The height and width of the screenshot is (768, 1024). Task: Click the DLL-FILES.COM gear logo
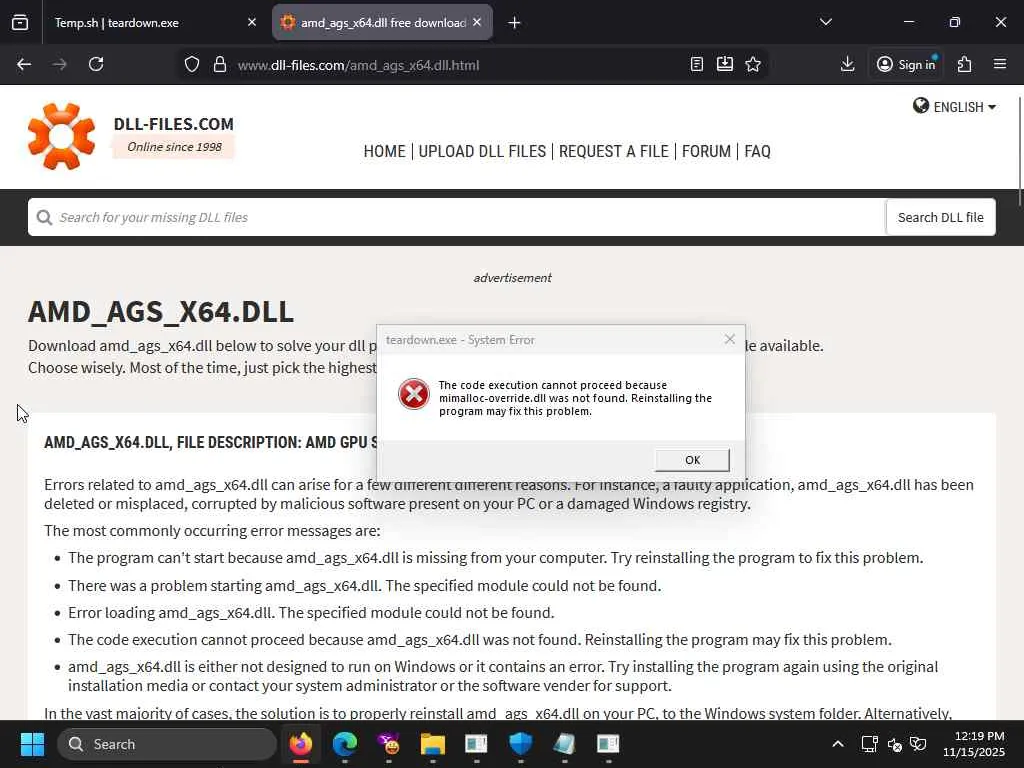pos(61,136)
